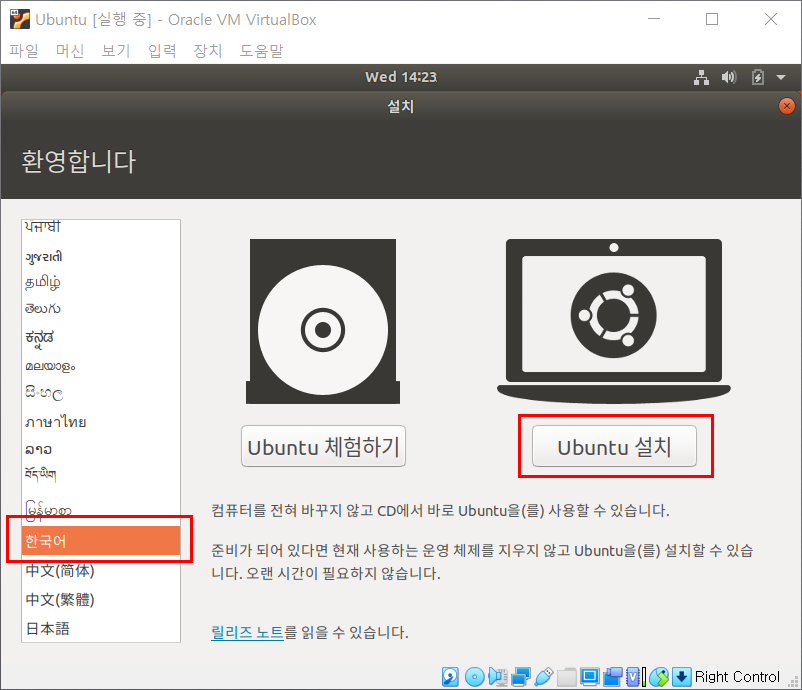Select తెలుగు in the language list
Viewport: 802px width, 690px height.
[101, 309]
